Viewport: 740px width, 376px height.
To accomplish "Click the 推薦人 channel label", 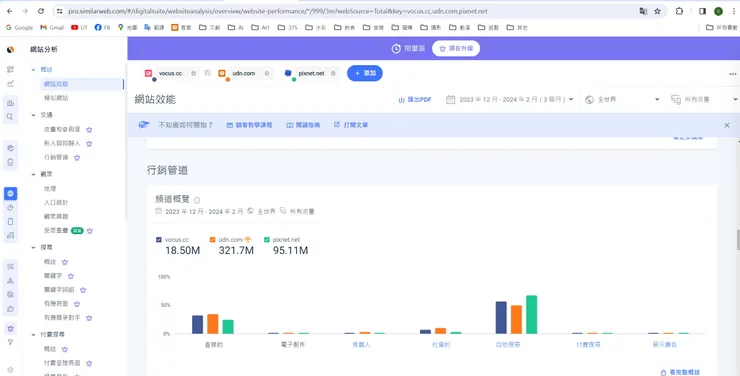I will point(361,345).
